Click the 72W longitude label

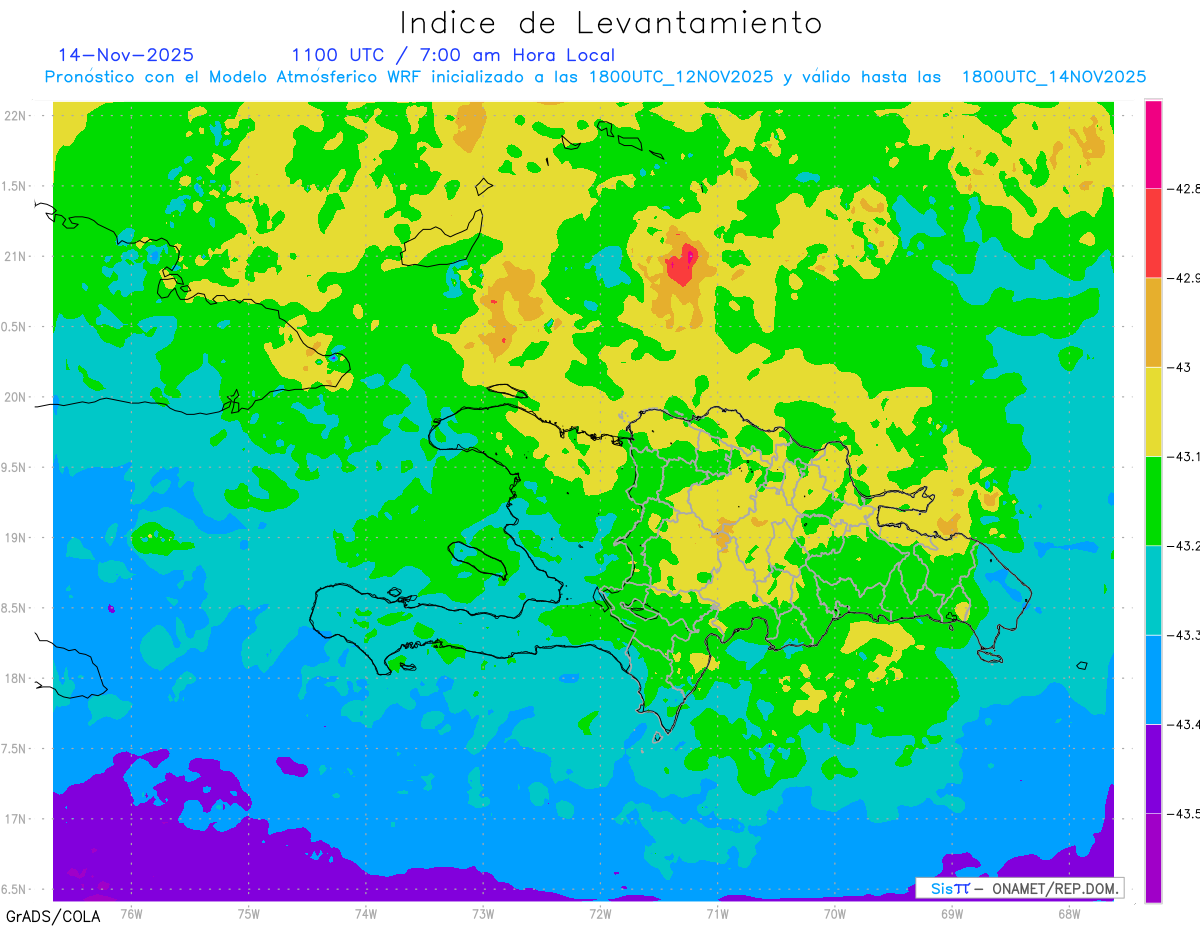[600, 913]
